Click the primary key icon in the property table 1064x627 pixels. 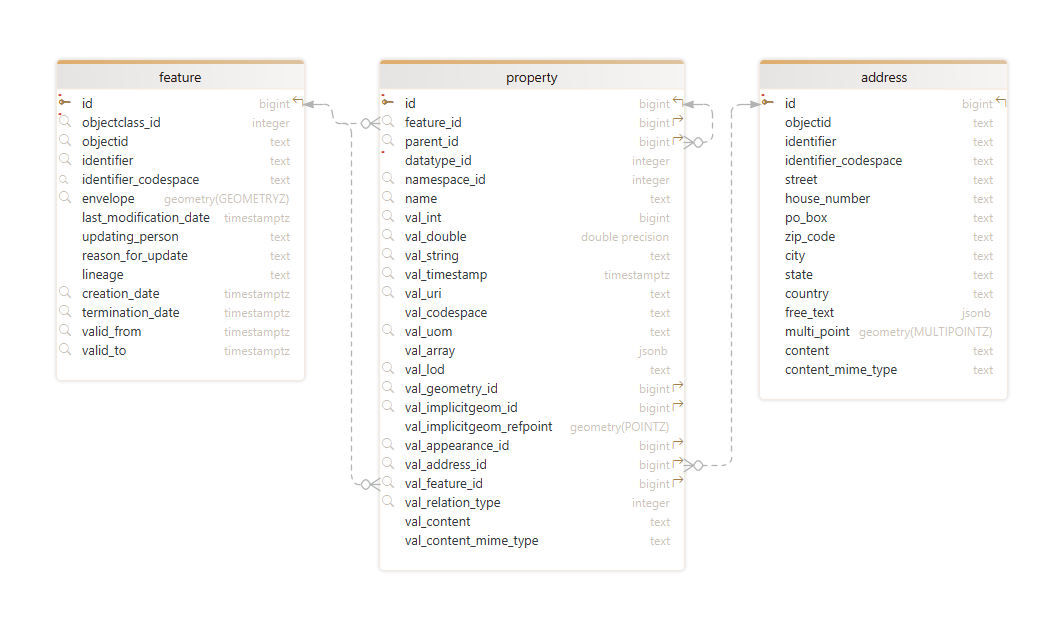[388, 103]
